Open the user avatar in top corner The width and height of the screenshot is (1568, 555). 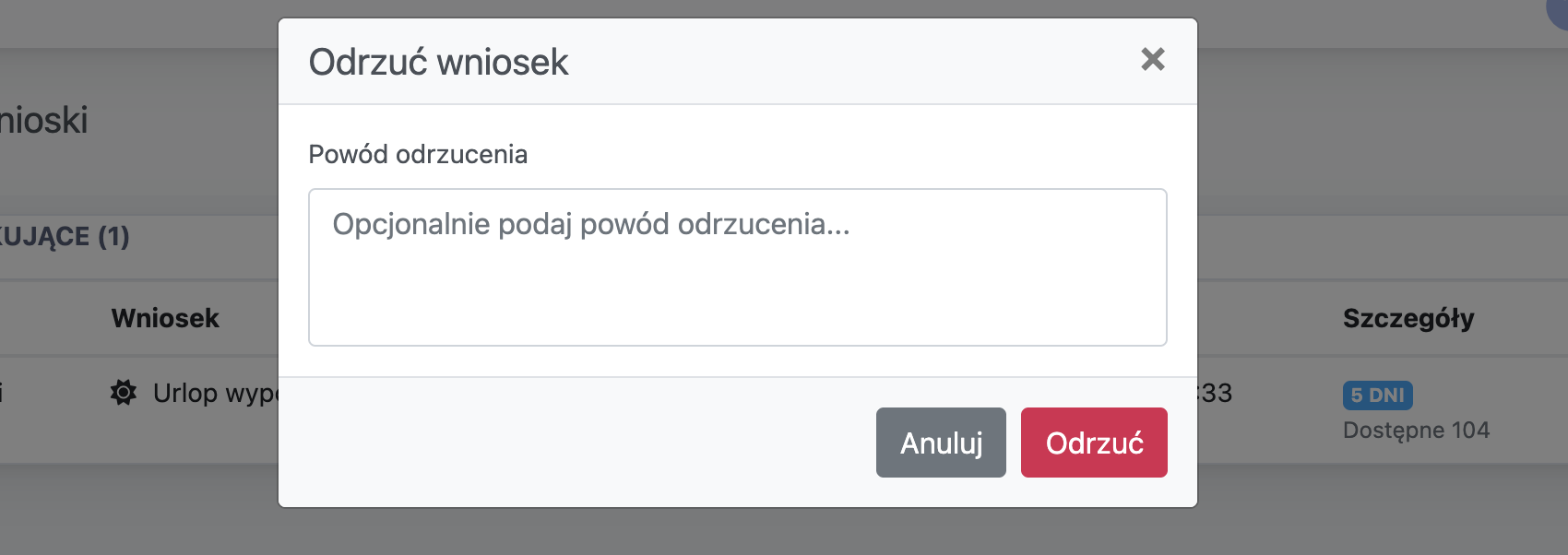tap(1559, 11)
